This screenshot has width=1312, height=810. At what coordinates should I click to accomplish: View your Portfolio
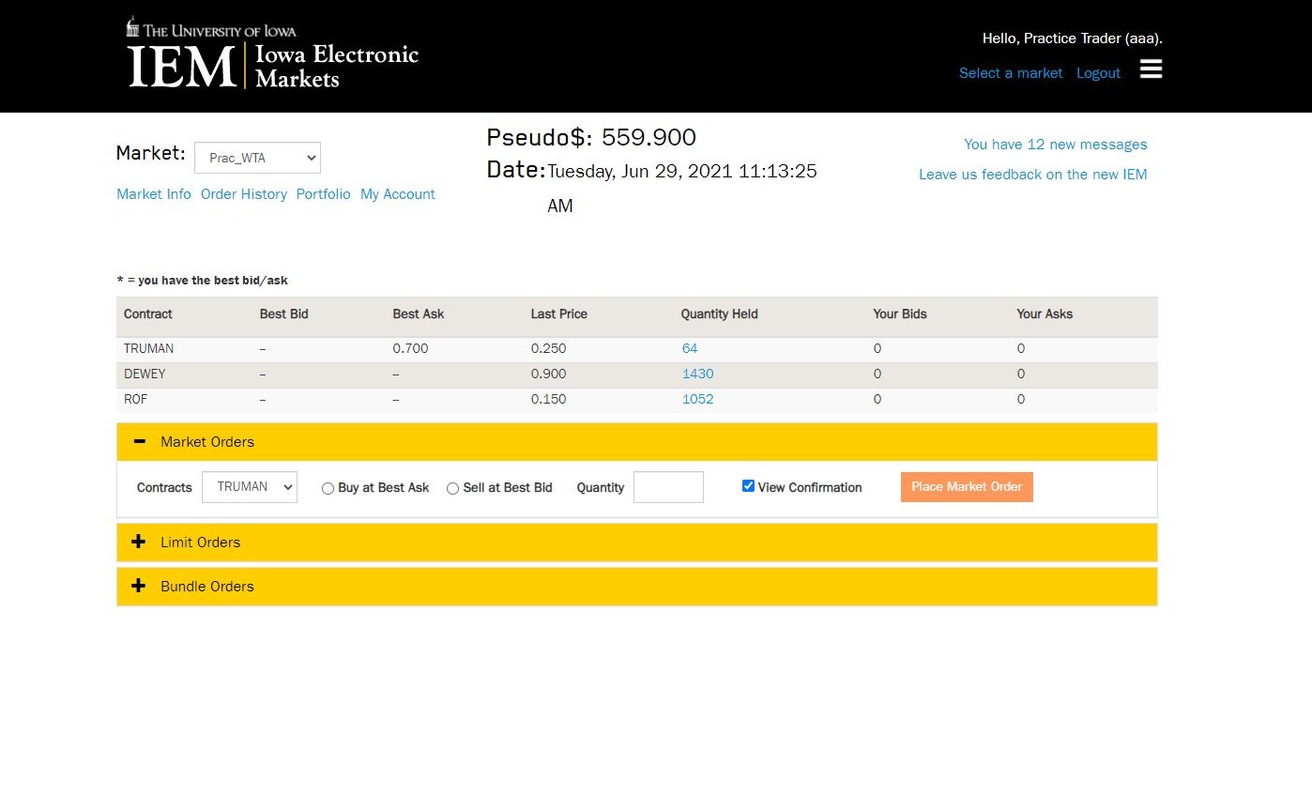click(x=323, y=193)
